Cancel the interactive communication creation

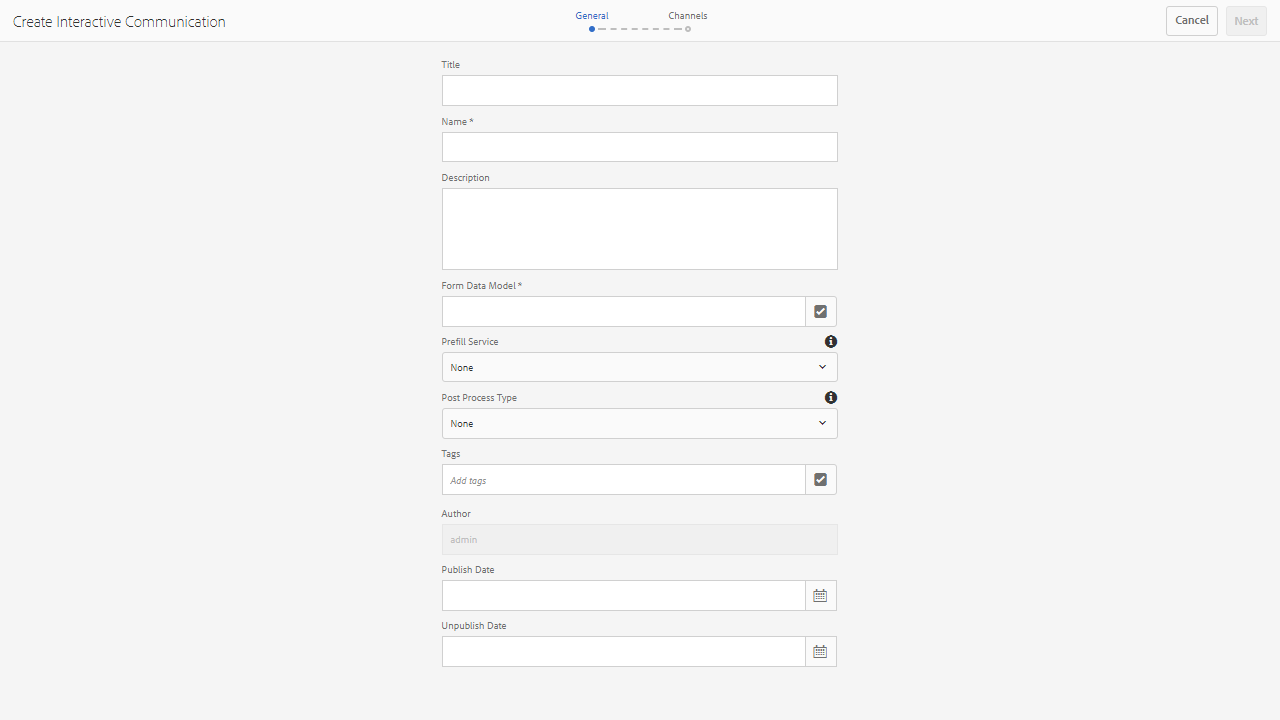(x=1191, y=21)
